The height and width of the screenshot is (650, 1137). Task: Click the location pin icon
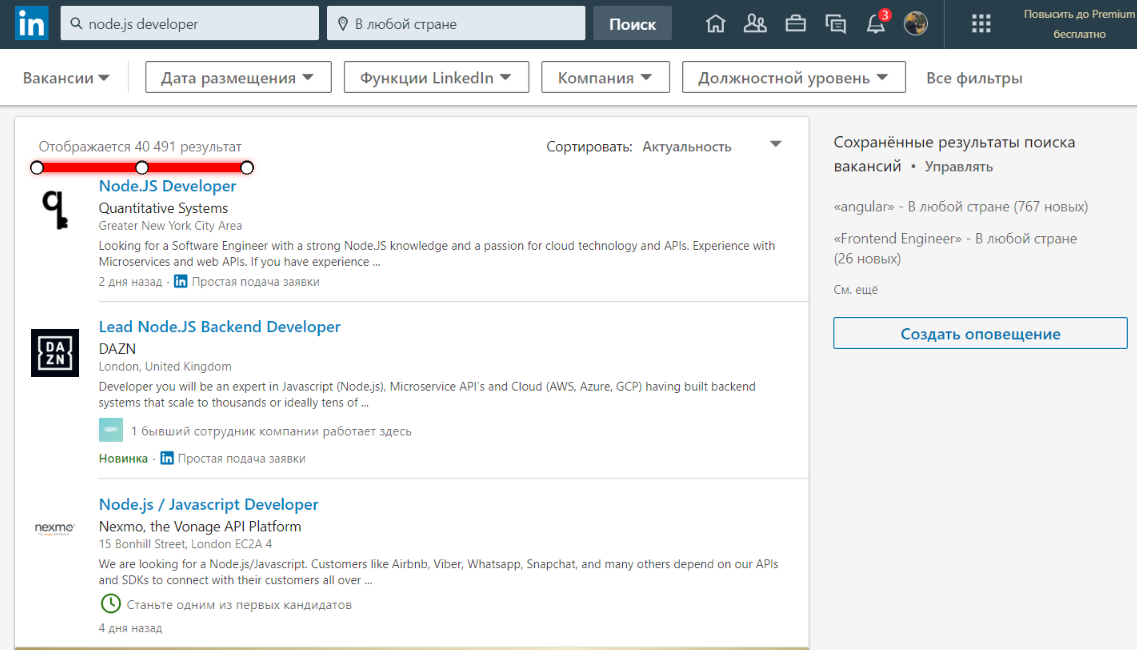pos(343,23)
